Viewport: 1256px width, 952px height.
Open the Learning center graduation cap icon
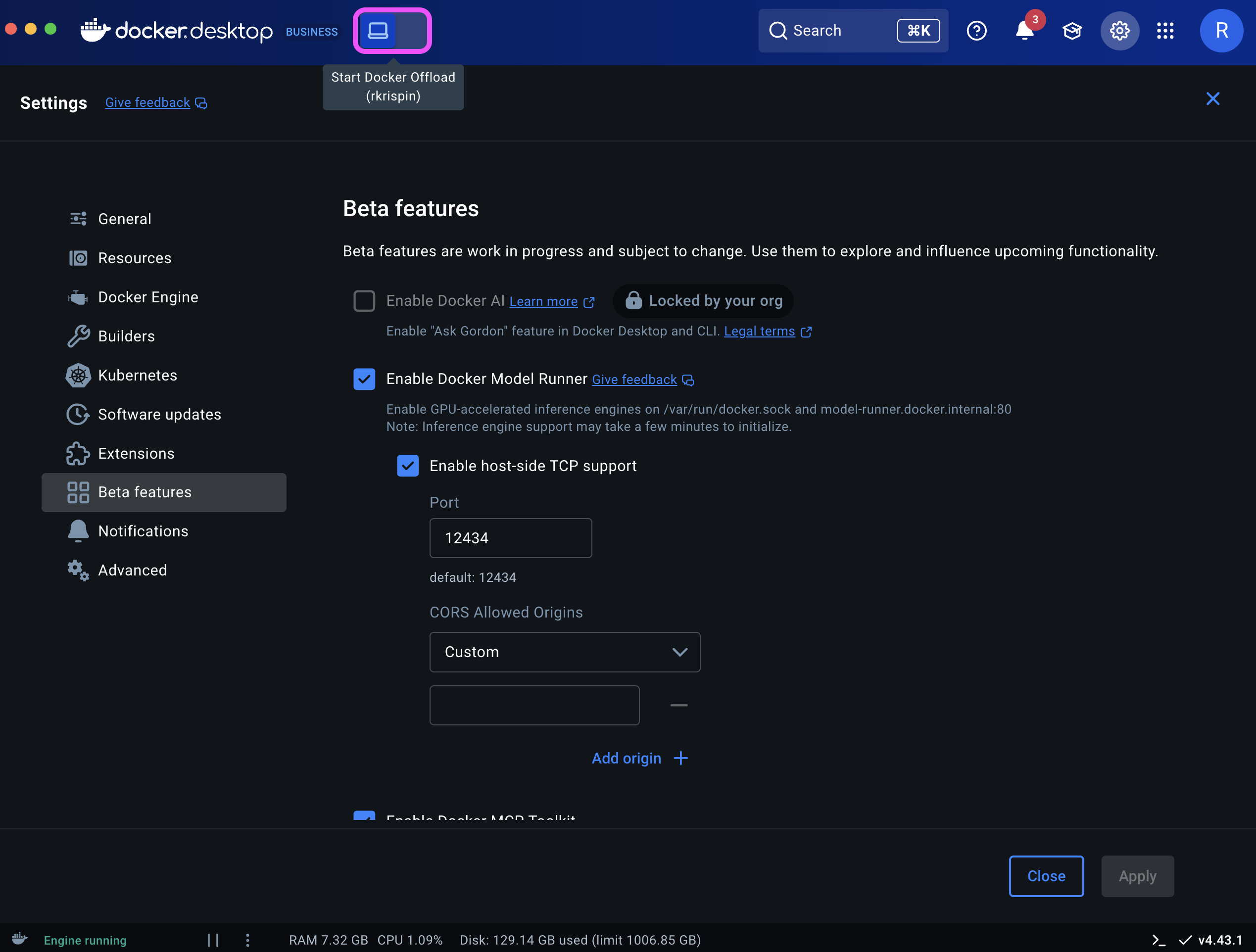click(1071, 31)
